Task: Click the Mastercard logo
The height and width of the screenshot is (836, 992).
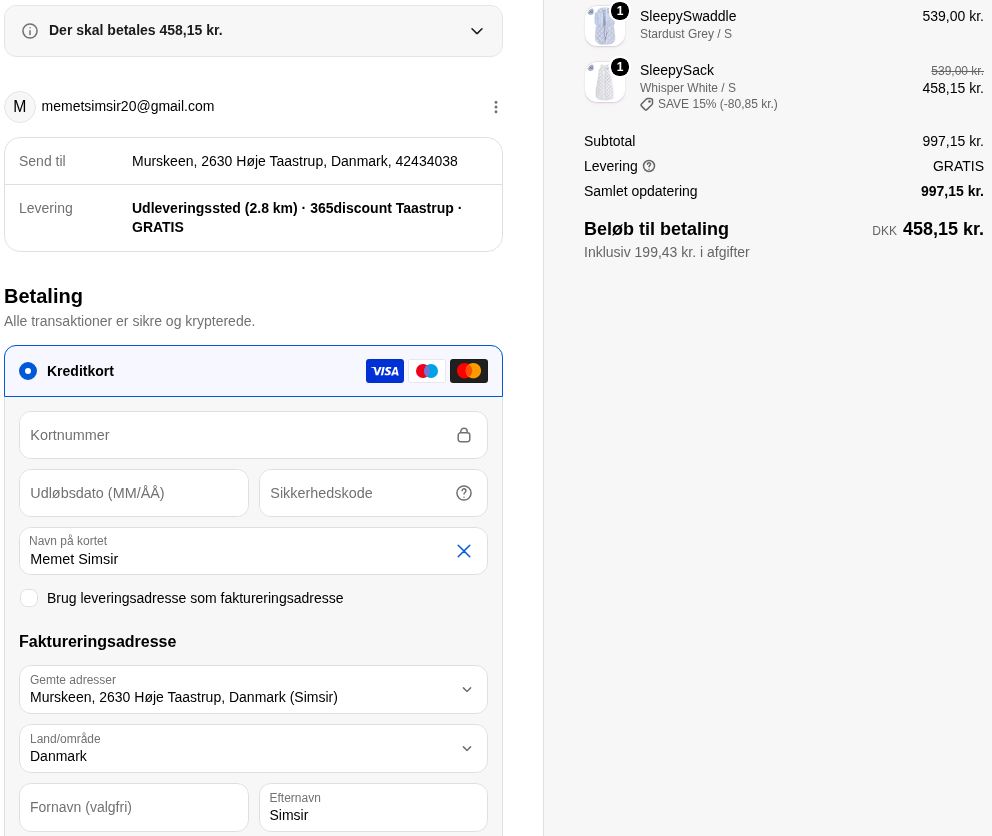Action: coord(469,371)
